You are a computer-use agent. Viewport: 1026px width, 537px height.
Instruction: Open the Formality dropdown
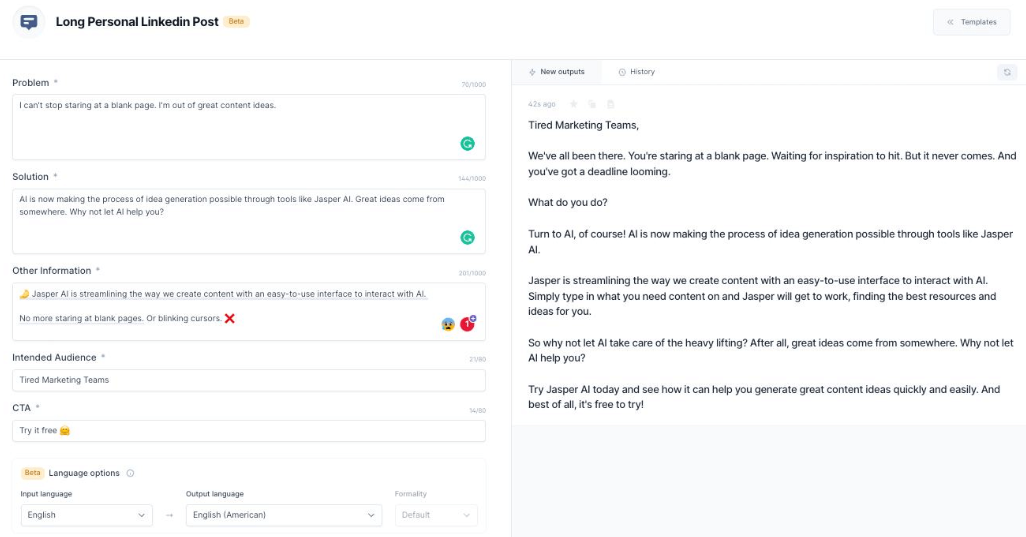click(x=436, y=515)
